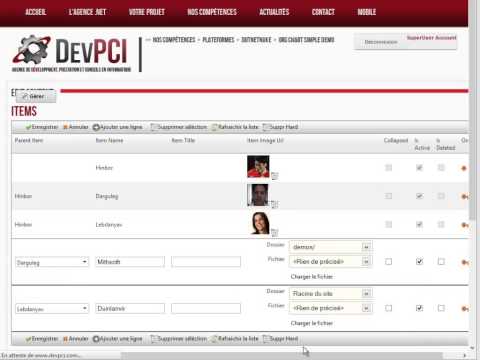Viewport: 480px width, 360px height.
Task: Open L'Agence .NET menu
Action: pos(87,12)
